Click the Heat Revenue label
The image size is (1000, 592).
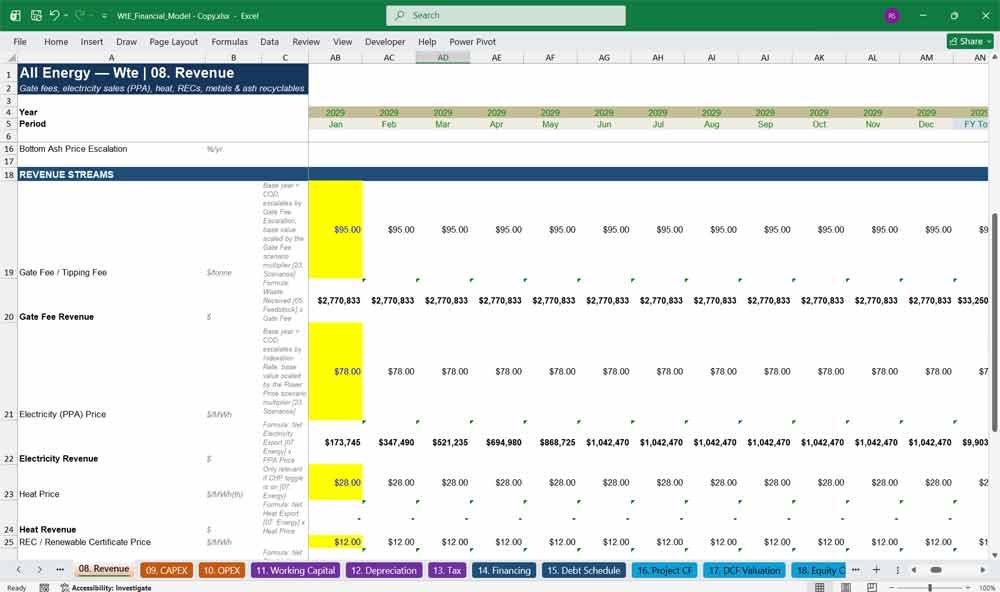point(48,529)
